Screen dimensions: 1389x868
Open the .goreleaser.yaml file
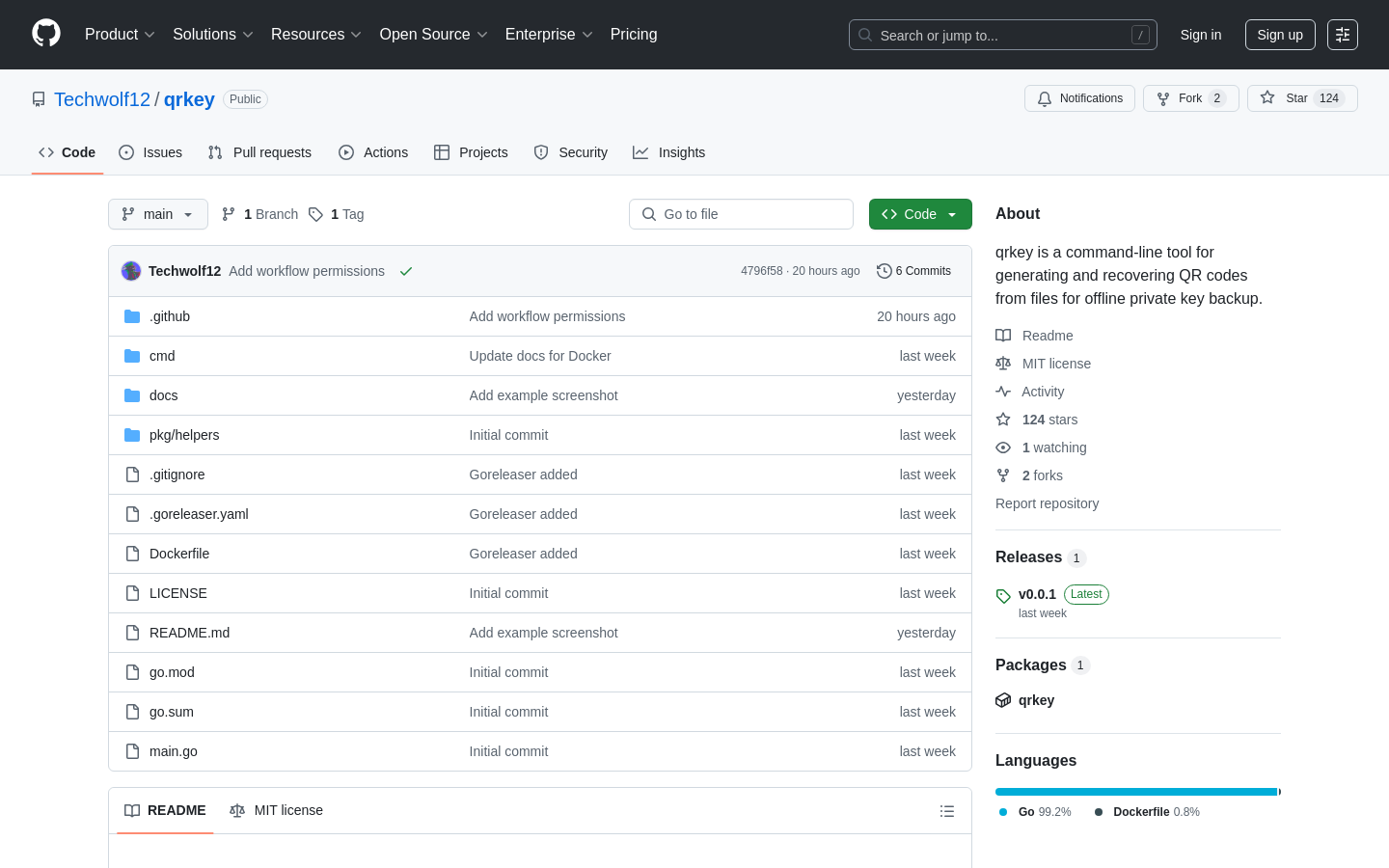(199, 514)
